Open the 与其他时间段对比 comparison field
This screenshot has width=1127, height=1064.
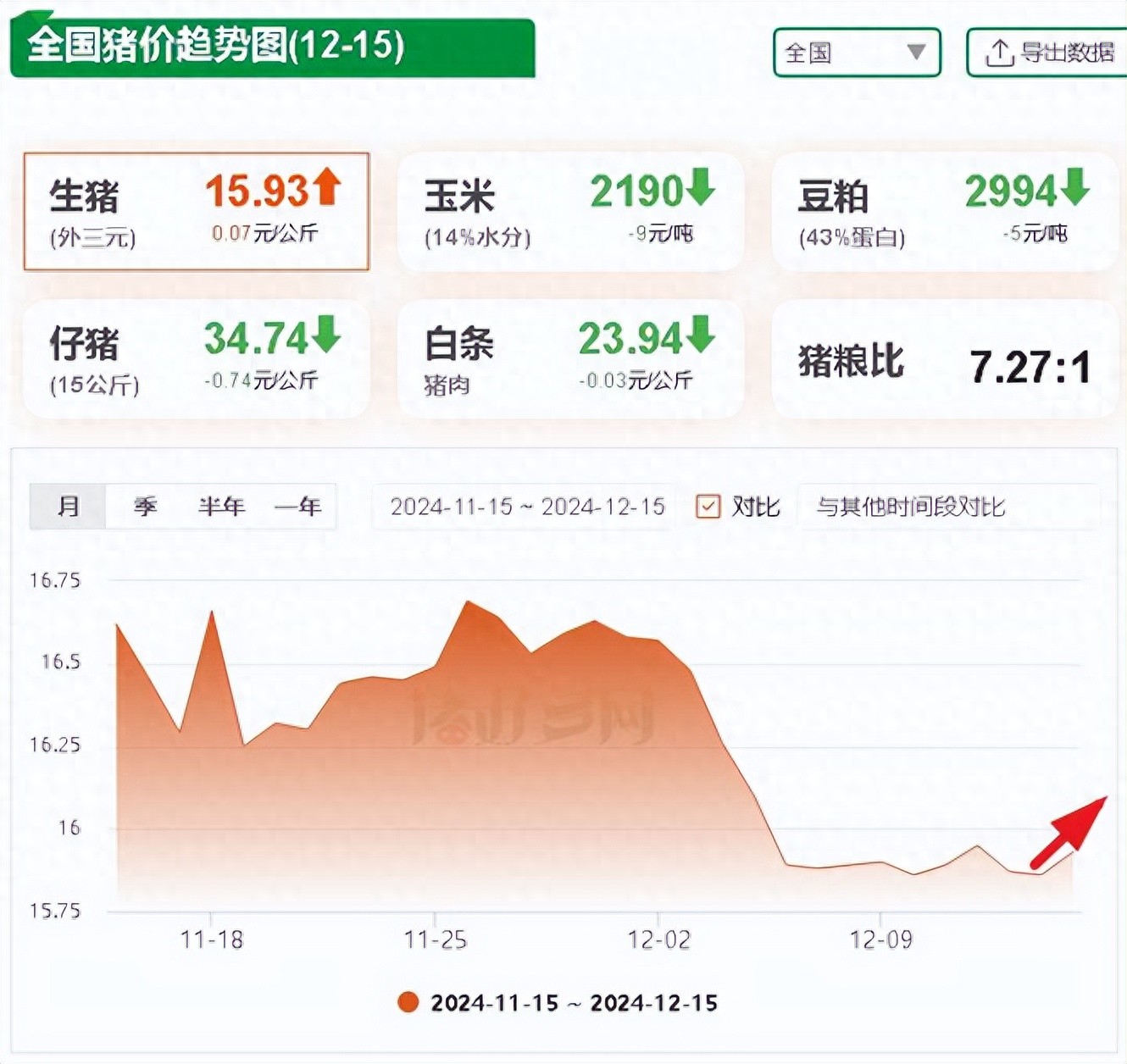(949, 507)
